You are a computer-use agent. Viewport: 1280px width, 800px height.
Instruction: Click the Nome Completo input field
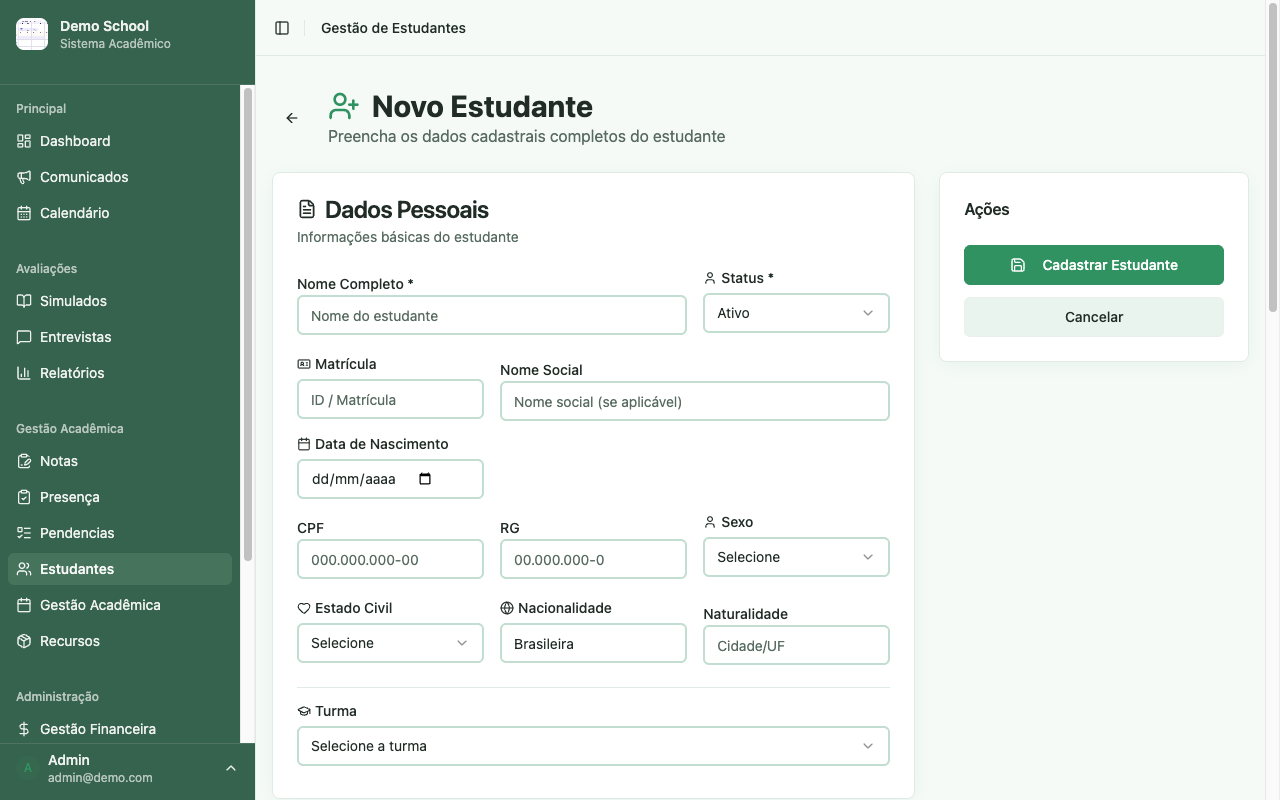pos(492,315)
